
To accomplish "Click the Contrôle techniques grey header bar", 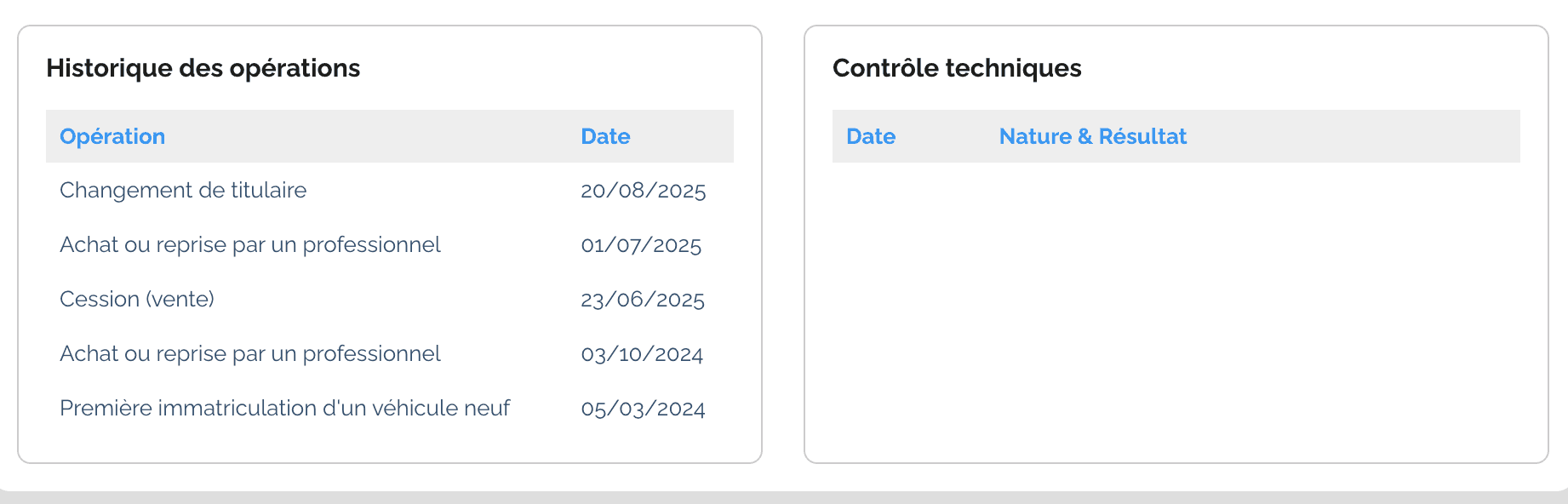I will click(1362, 136).
